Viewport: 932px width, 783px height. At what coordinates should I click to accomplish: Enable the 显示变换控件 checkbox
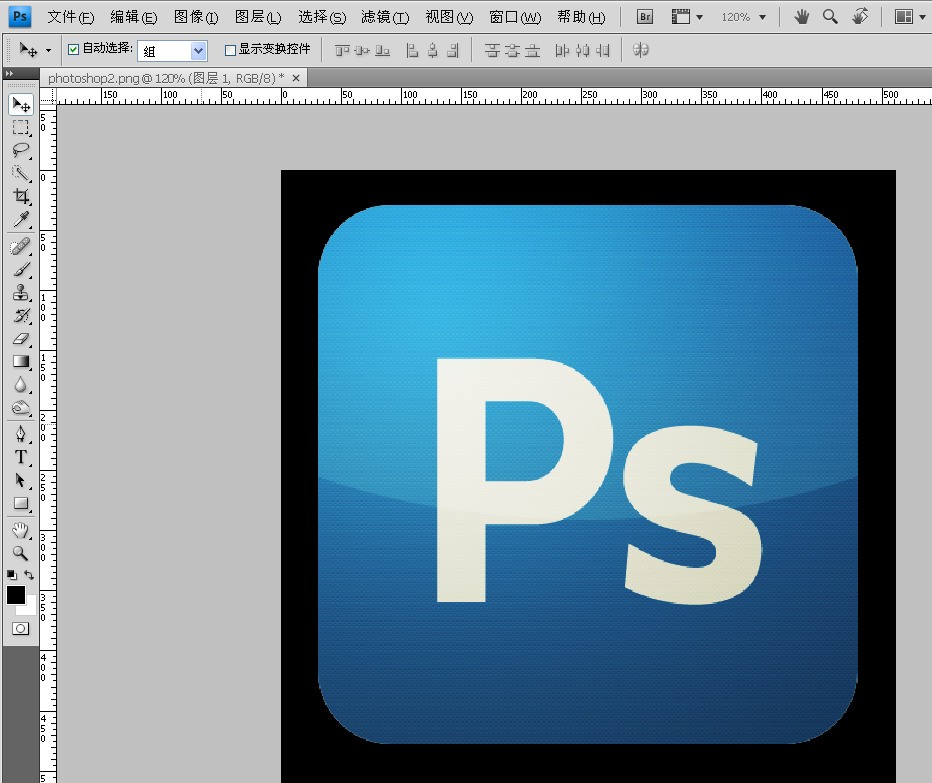231,50
